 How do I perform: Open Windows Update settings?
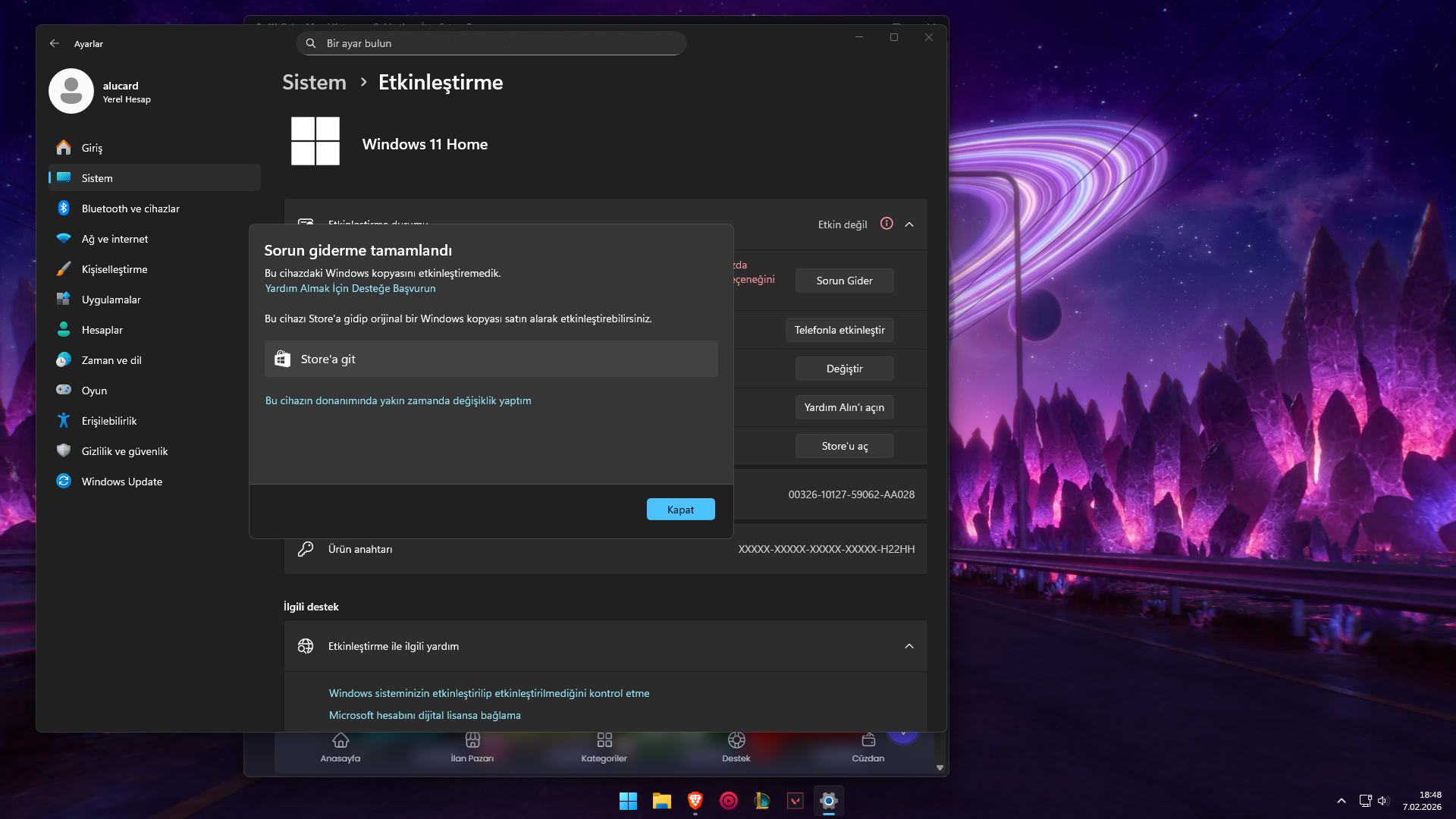[x=155, y=481]
